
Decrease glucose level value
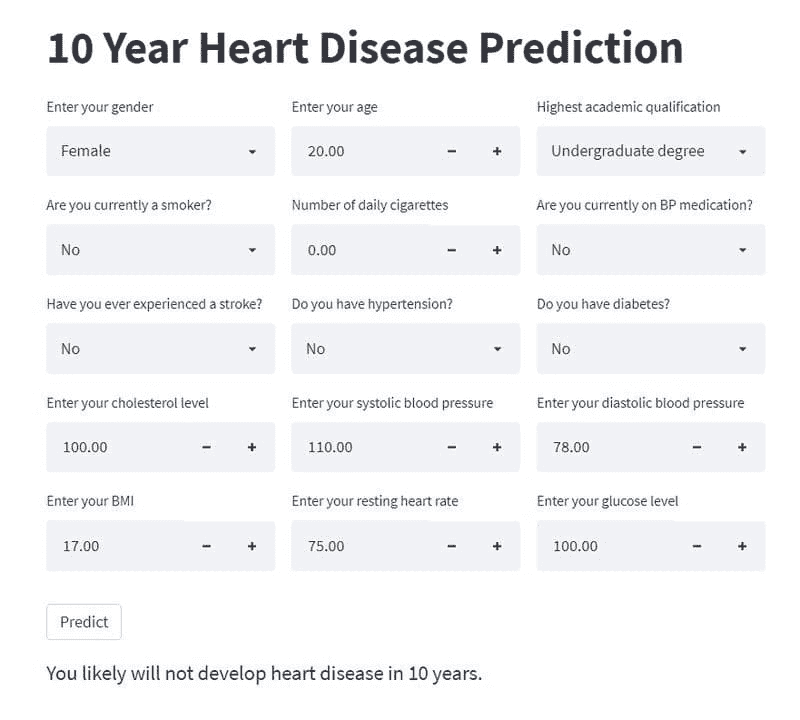(x=697, y=546)
